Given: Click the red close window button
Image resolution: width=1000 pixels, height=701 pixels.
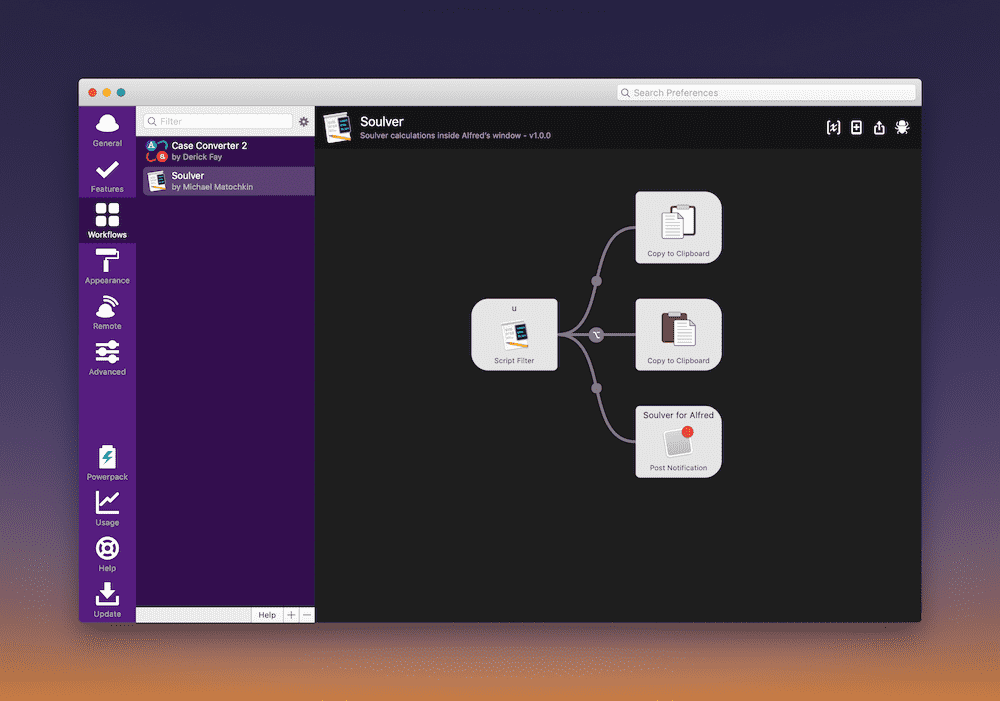Looking at the screenshot, I should click(x=92, y=92).
